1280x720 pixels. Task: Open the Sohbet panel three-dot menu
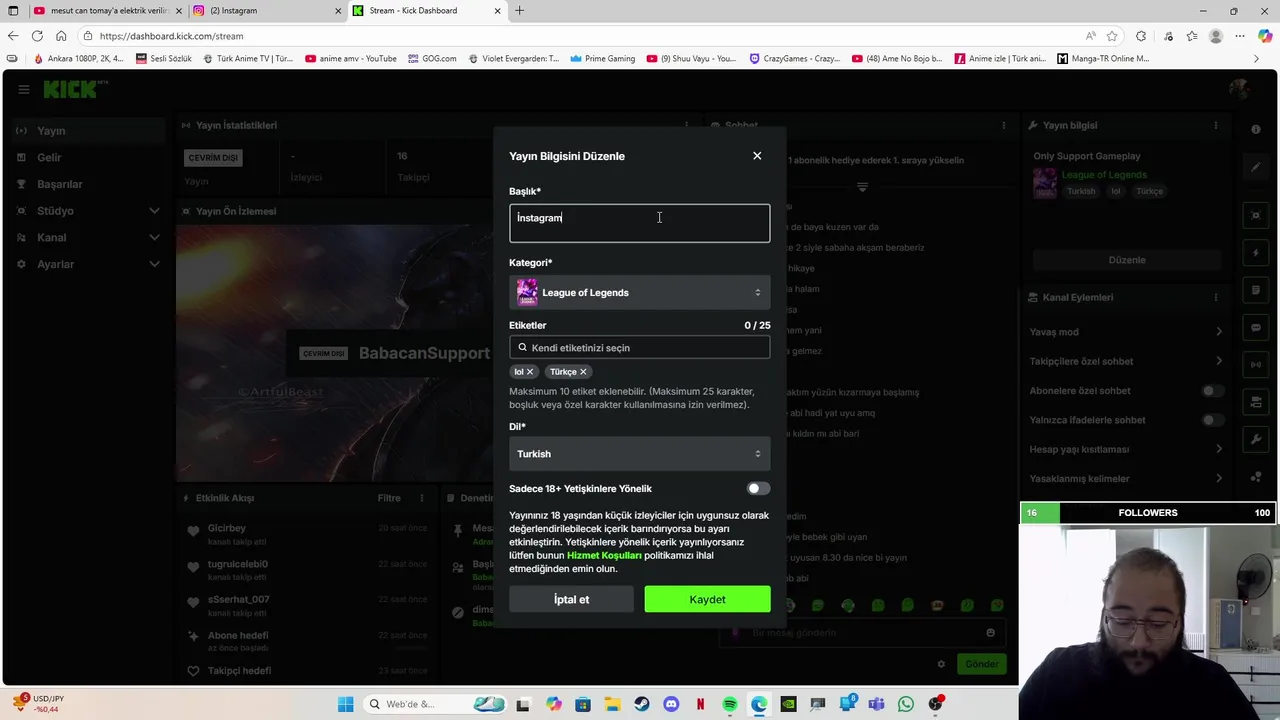pyautogui.click(x=1003, y=126)
